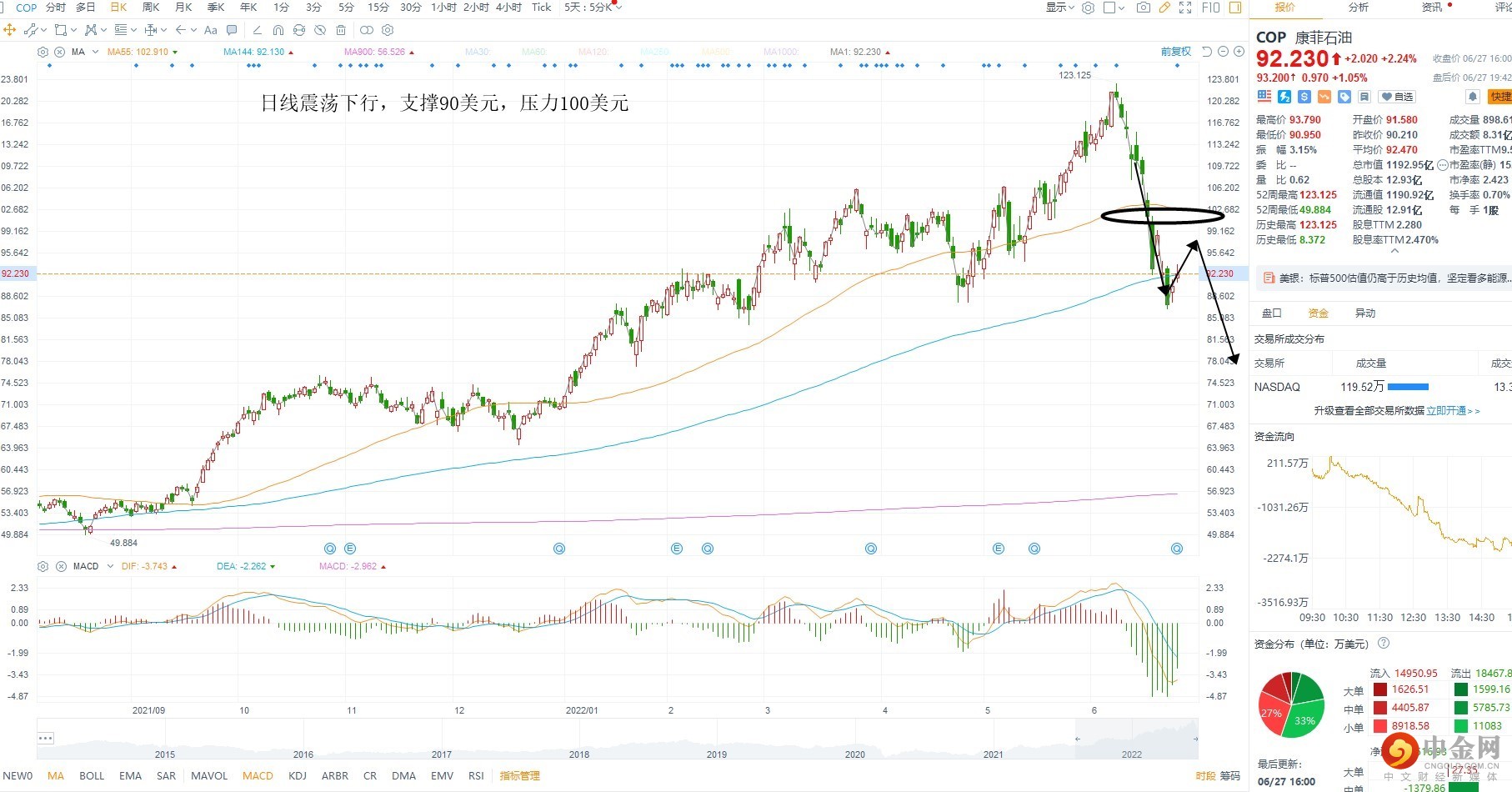This screenshot has width=1512, height=792.
Task: Collapse the quote details chevron
Action: tap(1394, 251)
